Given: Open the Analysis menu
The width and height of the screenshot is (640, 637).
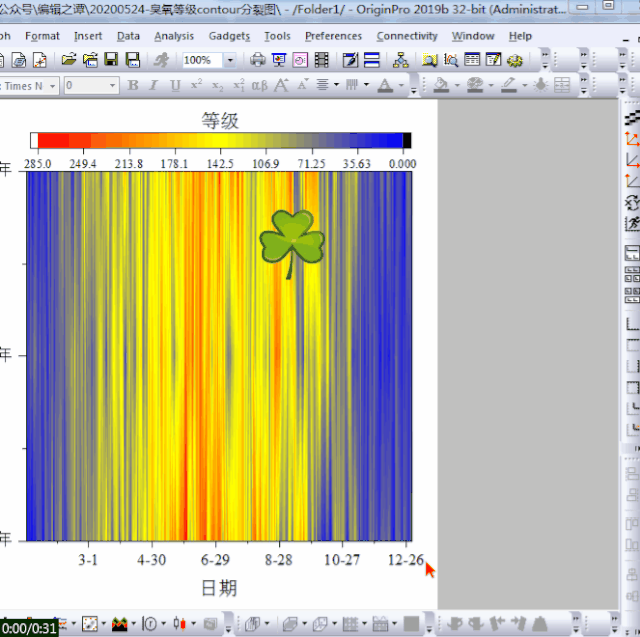Looking at the screenshot, I should pyautogui.click(x=174, y=36).
